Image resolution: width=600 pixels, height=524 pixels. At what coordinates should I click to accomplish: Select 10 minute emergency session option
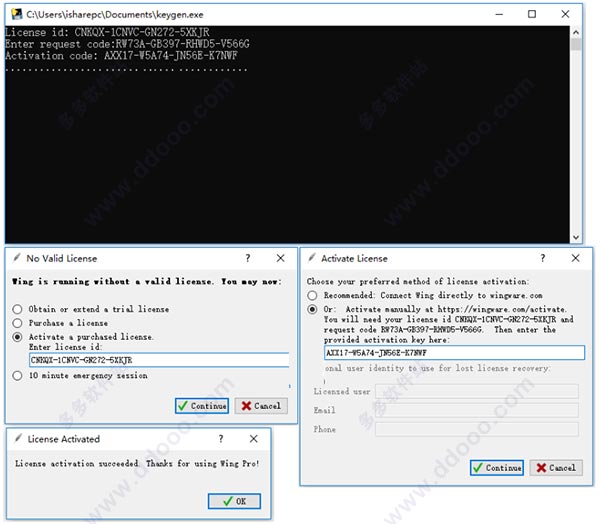17,375
